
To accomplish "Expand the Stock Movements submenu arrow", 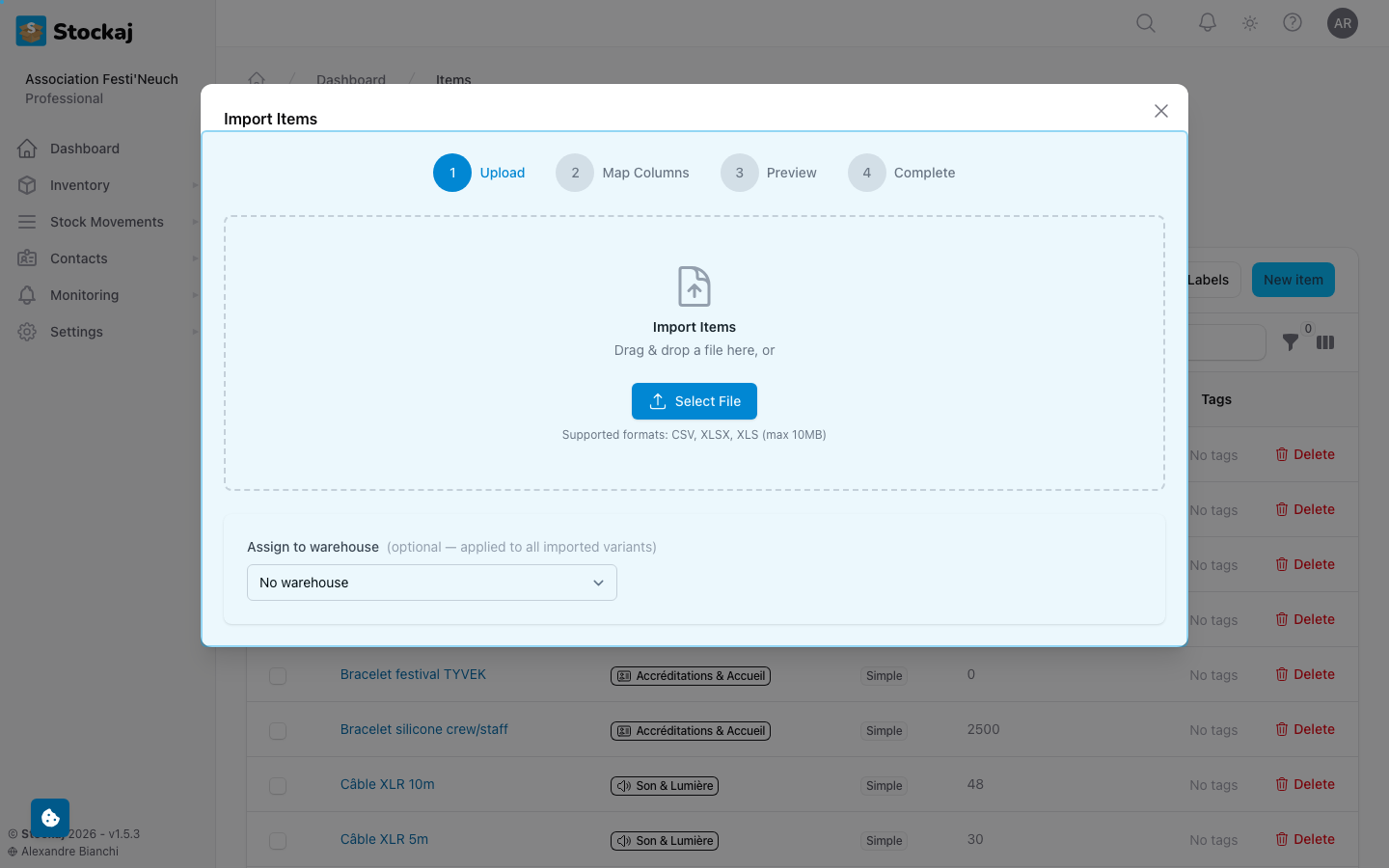I will click(x=195, y=222).
